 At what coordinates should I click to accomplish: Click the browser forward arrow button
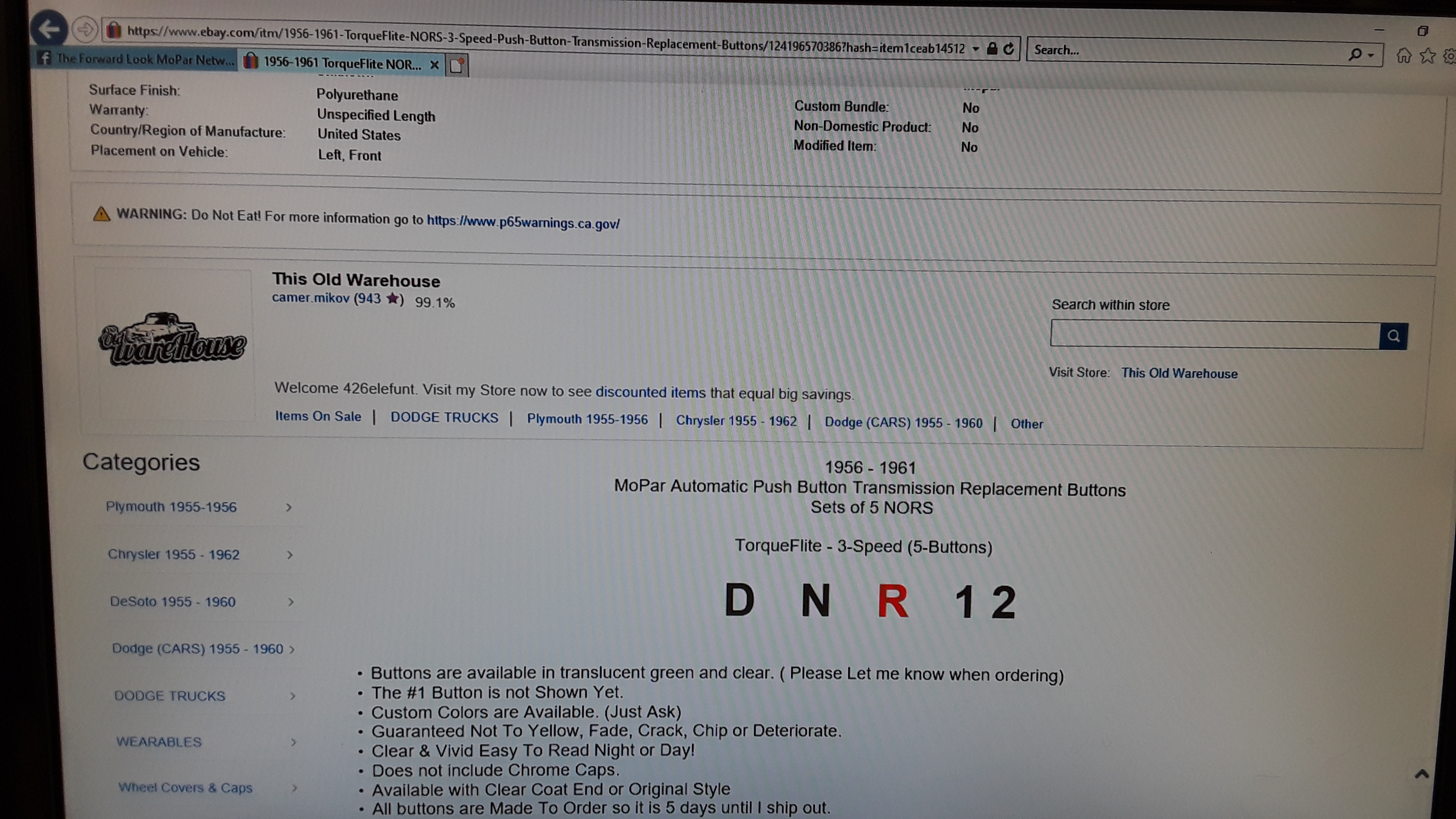85,29
